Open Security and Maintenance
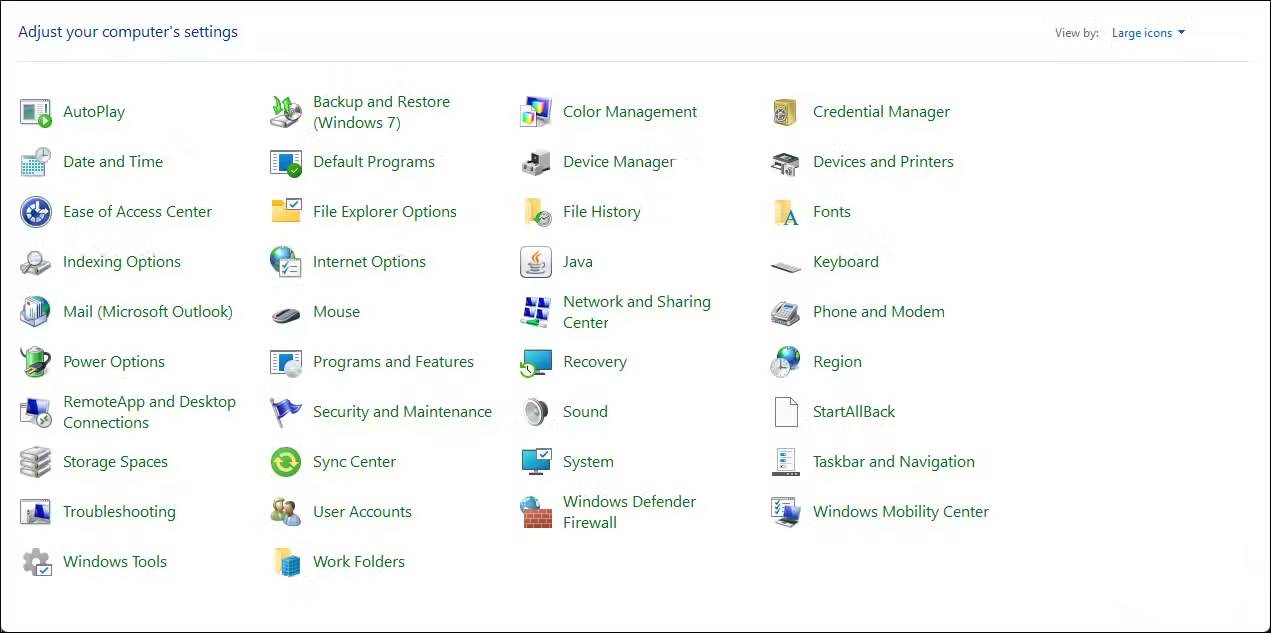This screenshot has height=633, width=1271. 402,411
